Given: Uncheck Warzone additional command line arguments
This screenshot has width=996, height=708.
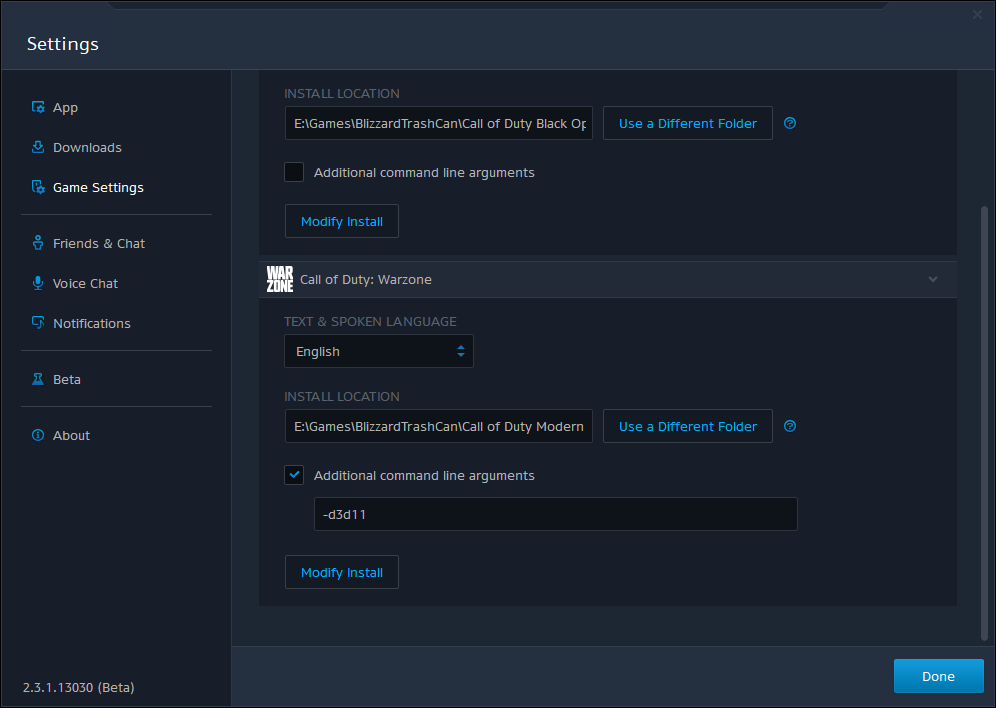Looking at the screenshot, I should click(294, 475).
